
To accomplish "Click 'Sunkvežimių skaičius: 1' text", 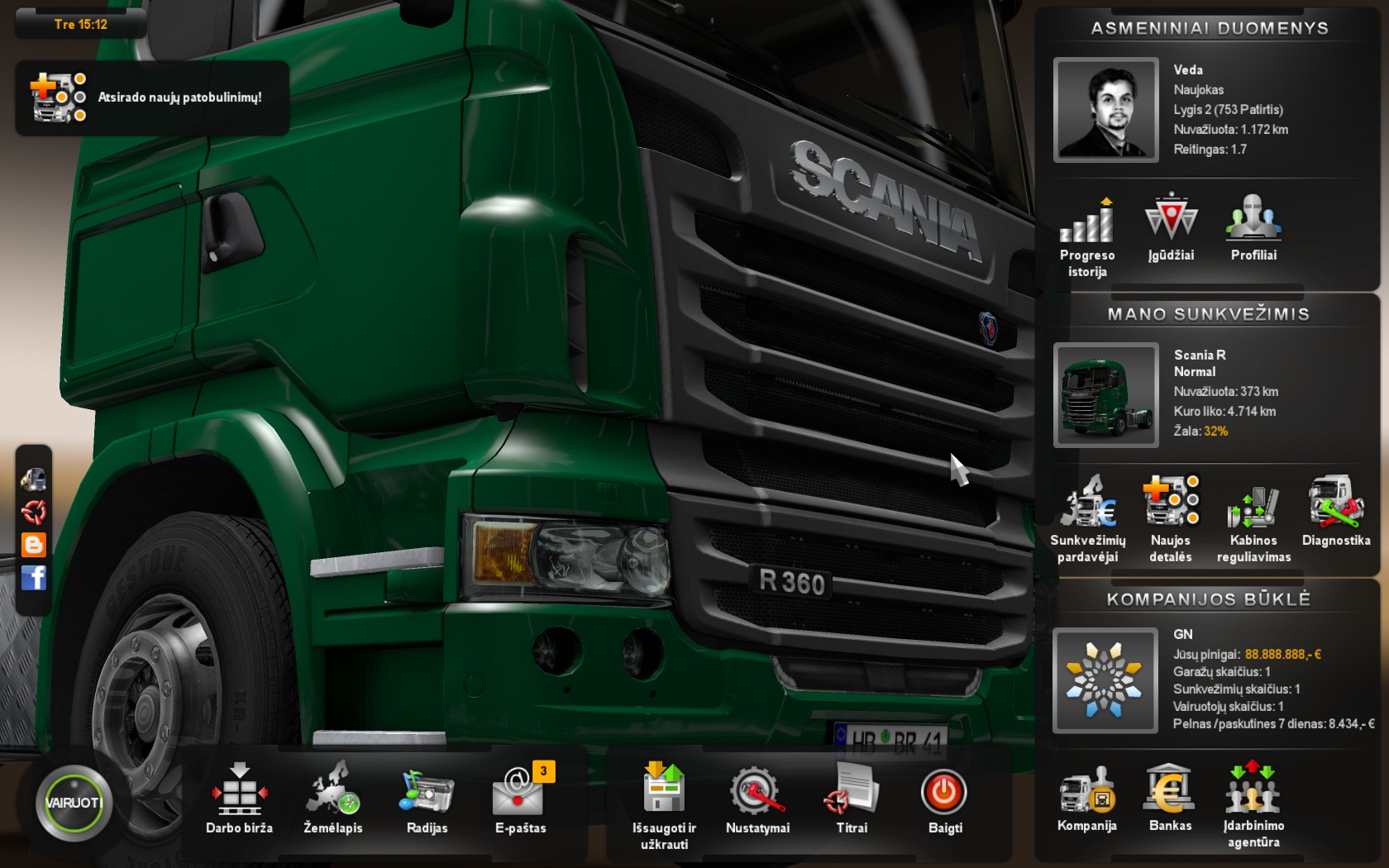I will (1236, 689).
